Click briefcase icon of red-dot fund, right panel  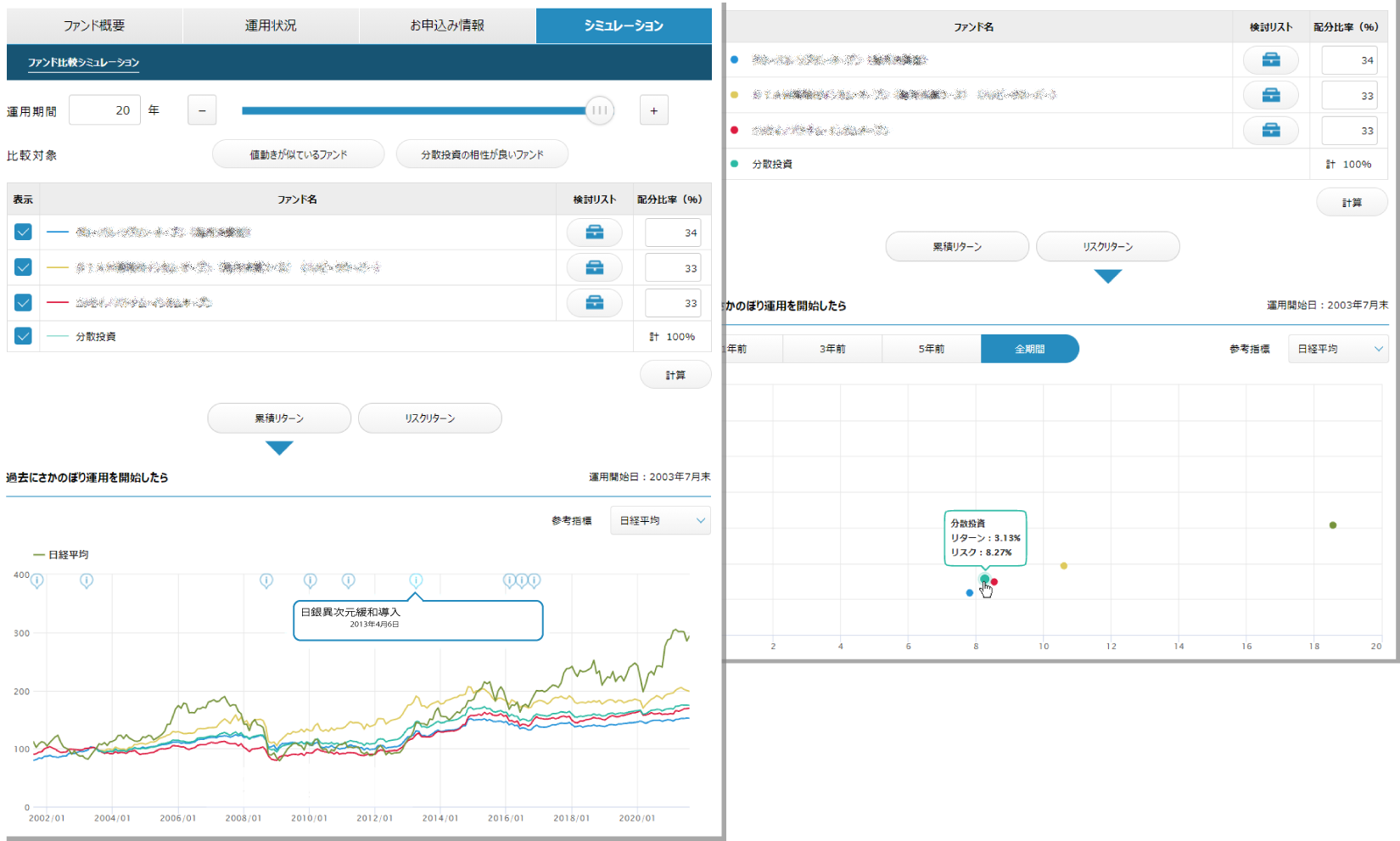1270,130
